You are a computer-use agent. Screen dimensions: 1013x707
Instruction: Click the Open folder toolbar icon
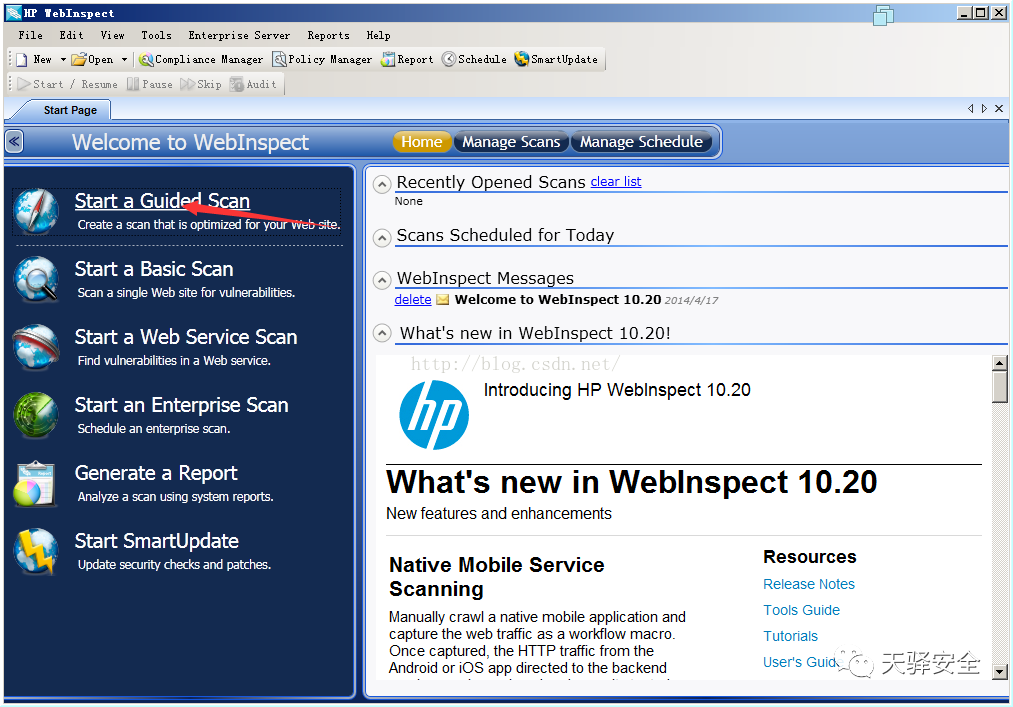(x=78, y=59)
